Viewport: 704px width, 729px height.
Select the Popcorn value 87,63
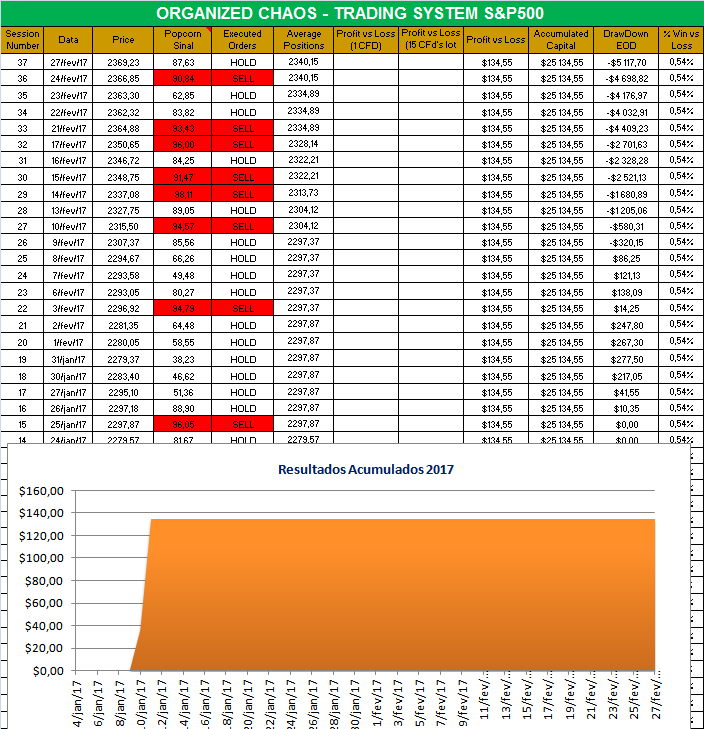coord(183,62)
